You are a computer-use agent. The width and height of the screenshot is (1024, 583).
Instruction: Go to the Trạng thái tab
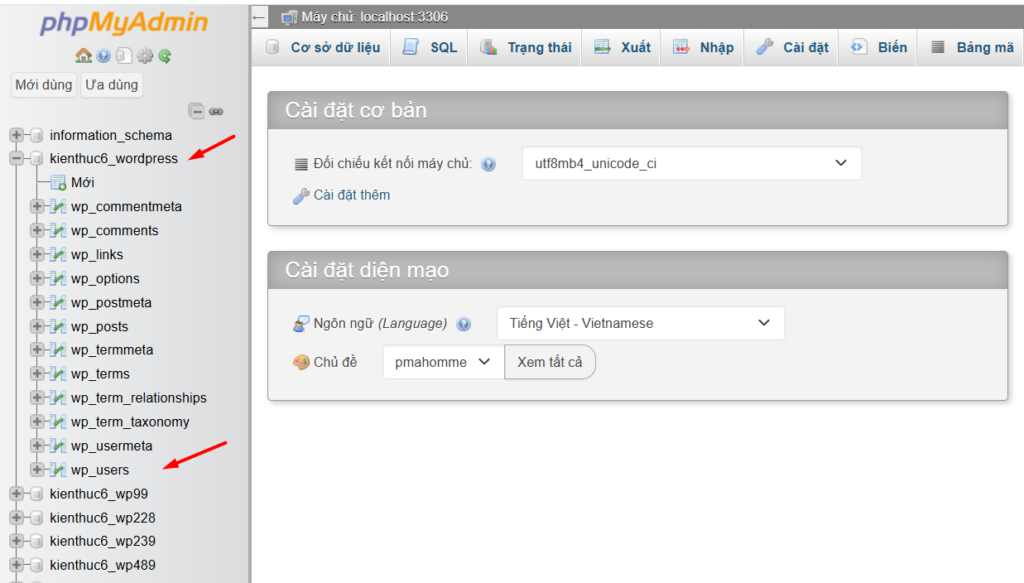click(526, 48)
